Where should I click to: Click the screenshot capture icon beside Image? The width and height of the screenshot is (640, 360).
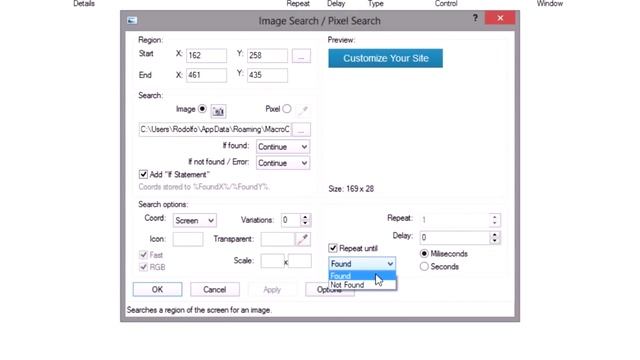click(218, 111)
